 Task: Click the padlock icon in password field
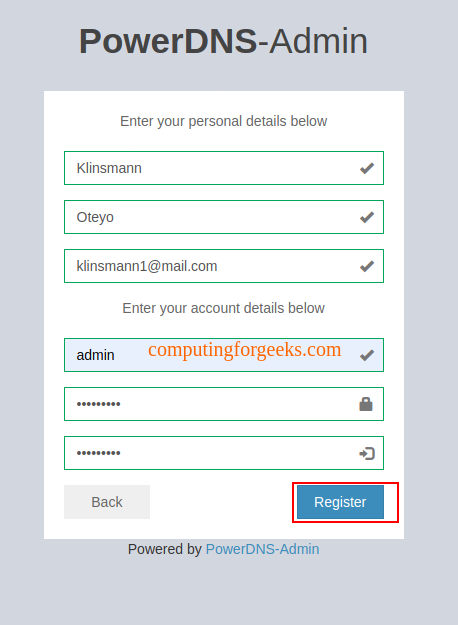[x=366, y=404]
